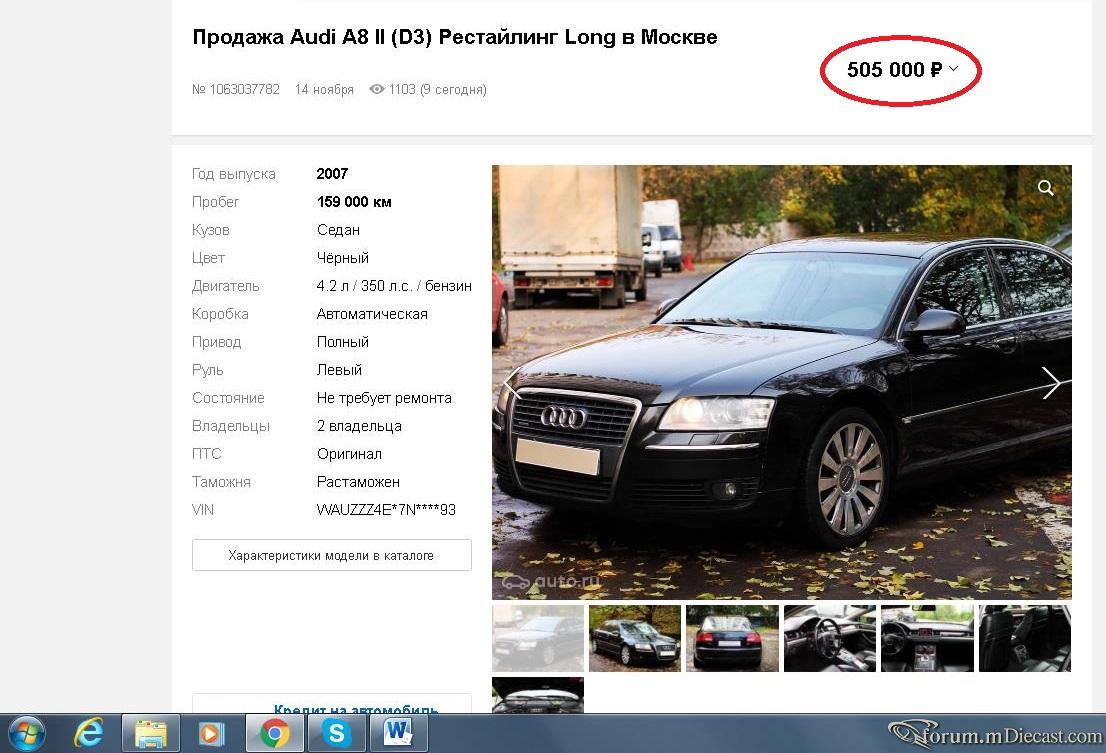The width and height of the screenshot is (1106, 753).
Task: Click the main Audi A8 photo
Action: pos(782,382)
